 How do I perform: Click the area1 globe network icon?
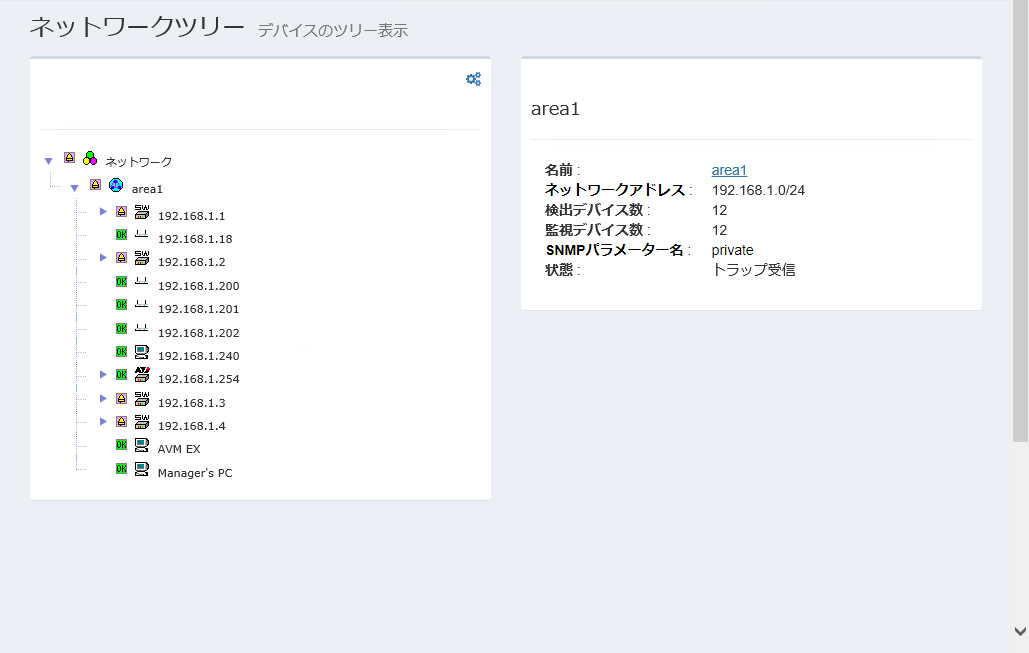116,185
